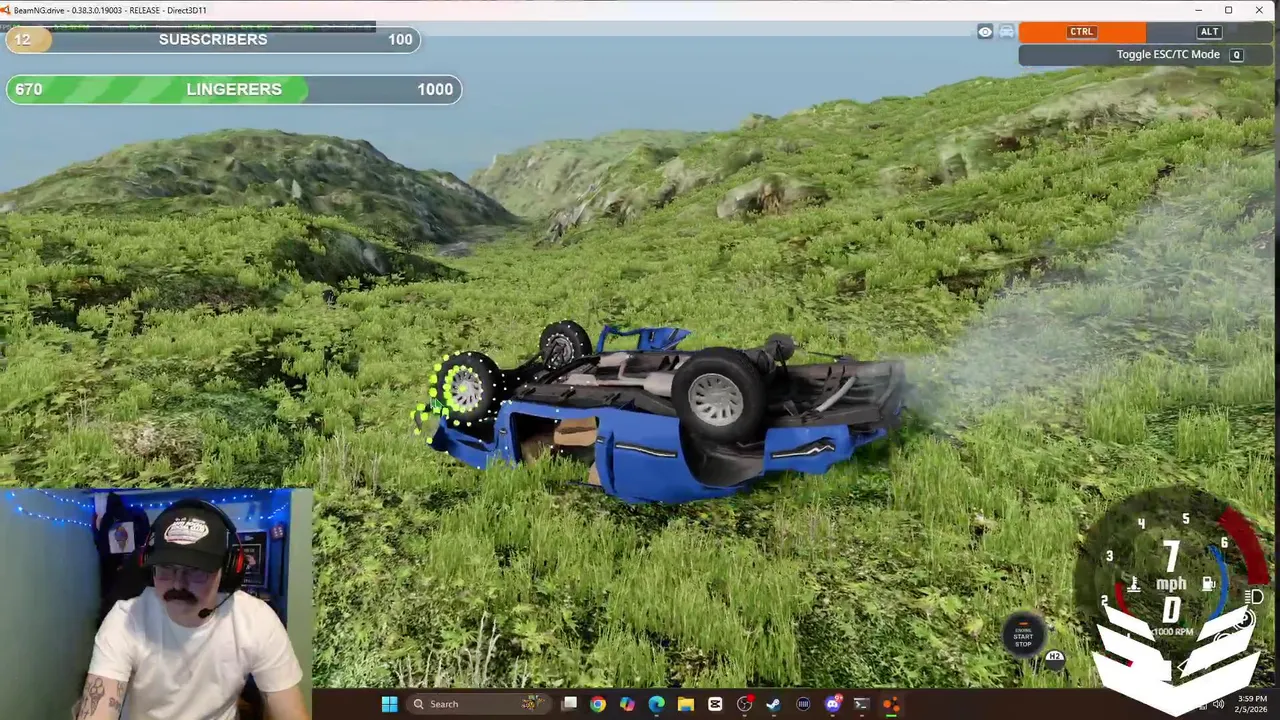The image size is (1280, 720).
Task: Click the Toggle ESC/TC Mode row
Action: click(x=1146, y=55)
